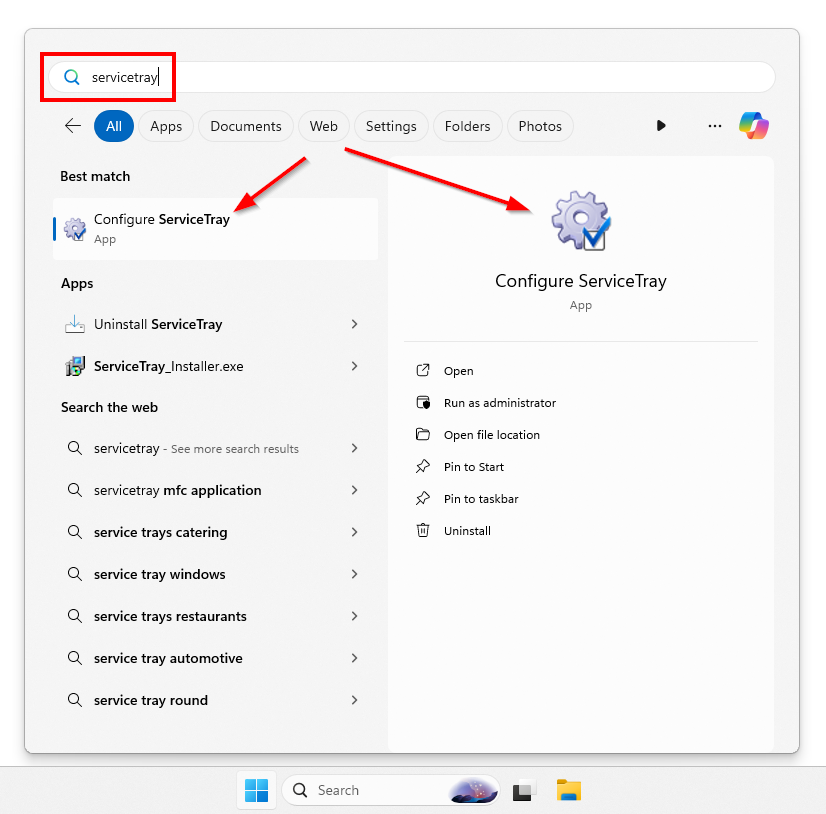Open File Explorer from the taskbar
This screenshot has height=814, width=826.
click(x=569, y=790)
